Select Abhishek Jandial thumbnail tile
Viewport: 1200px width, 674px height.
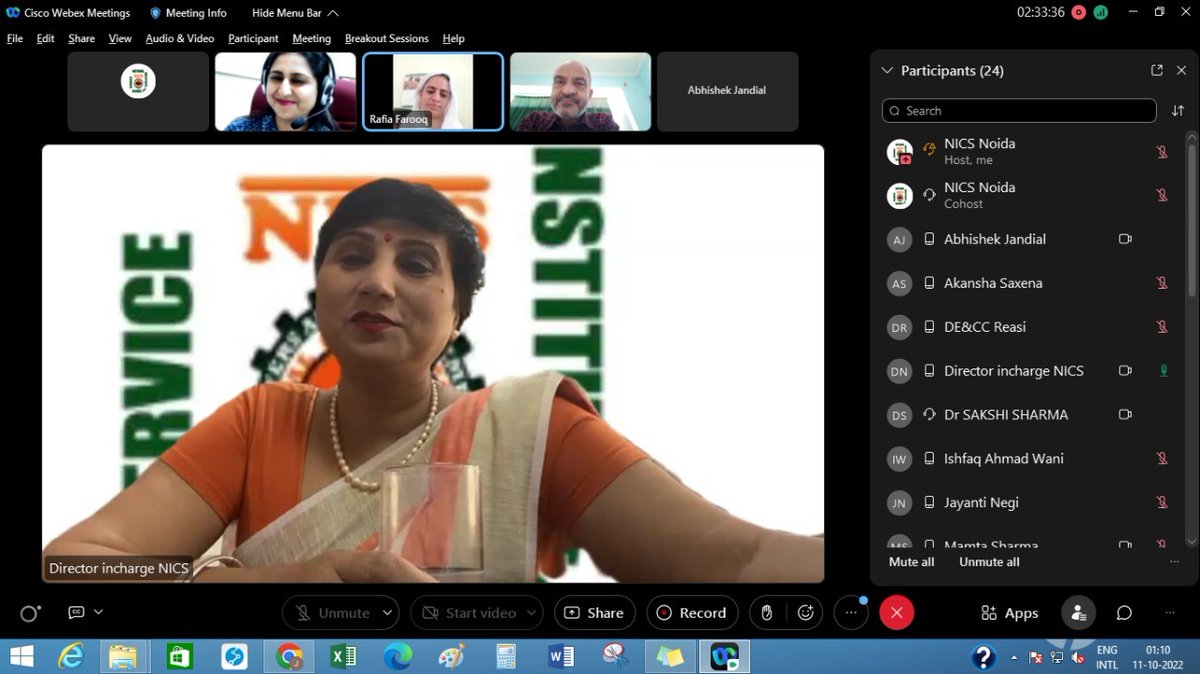pos(727,91)
